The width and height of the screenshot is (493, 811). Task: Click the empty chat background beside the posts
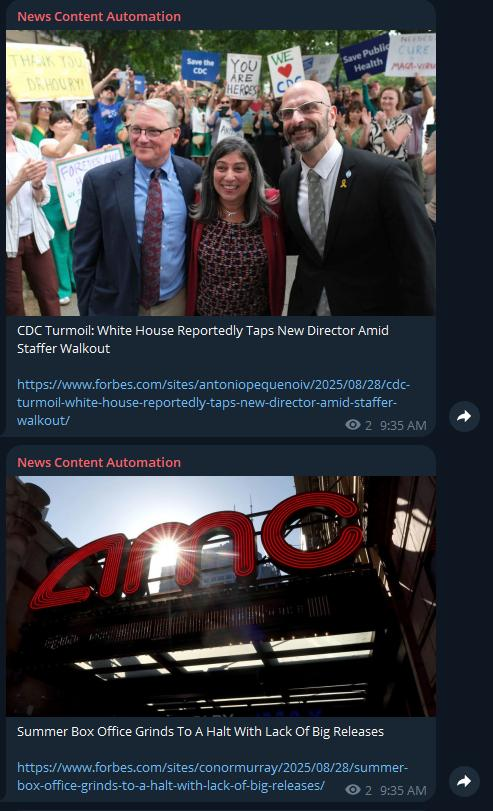pos(464,207)
